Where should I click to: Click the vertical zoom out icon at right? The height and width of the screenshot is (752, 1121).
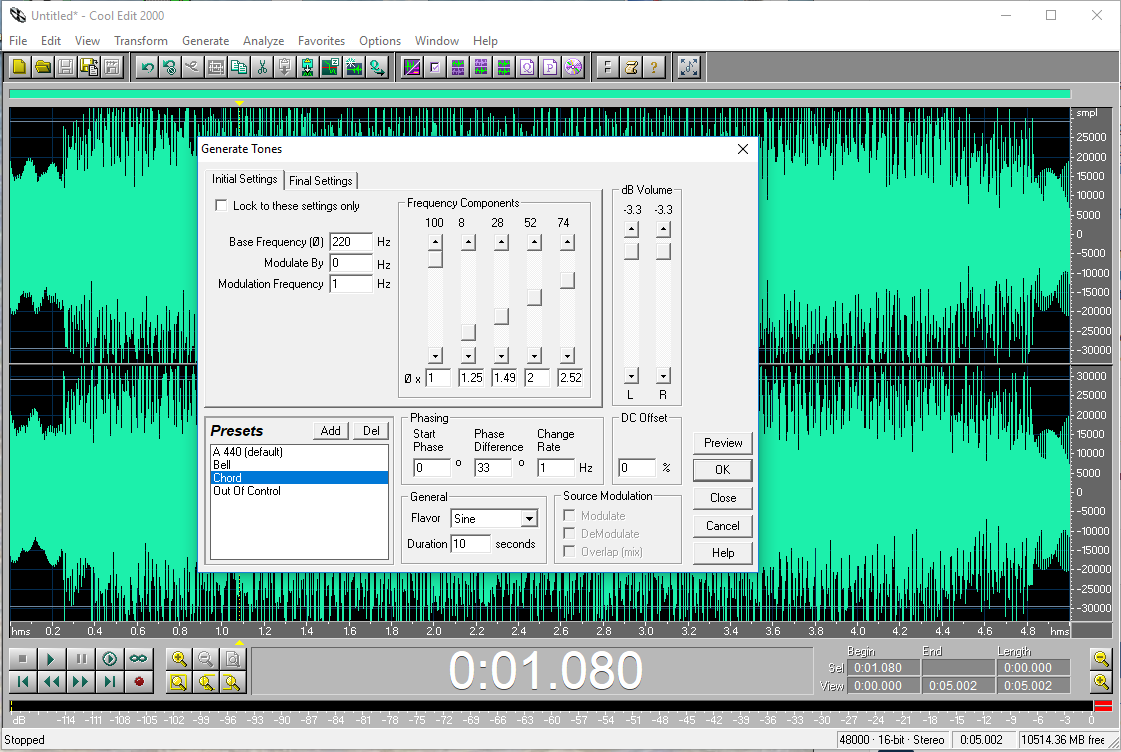[1101, 658]
